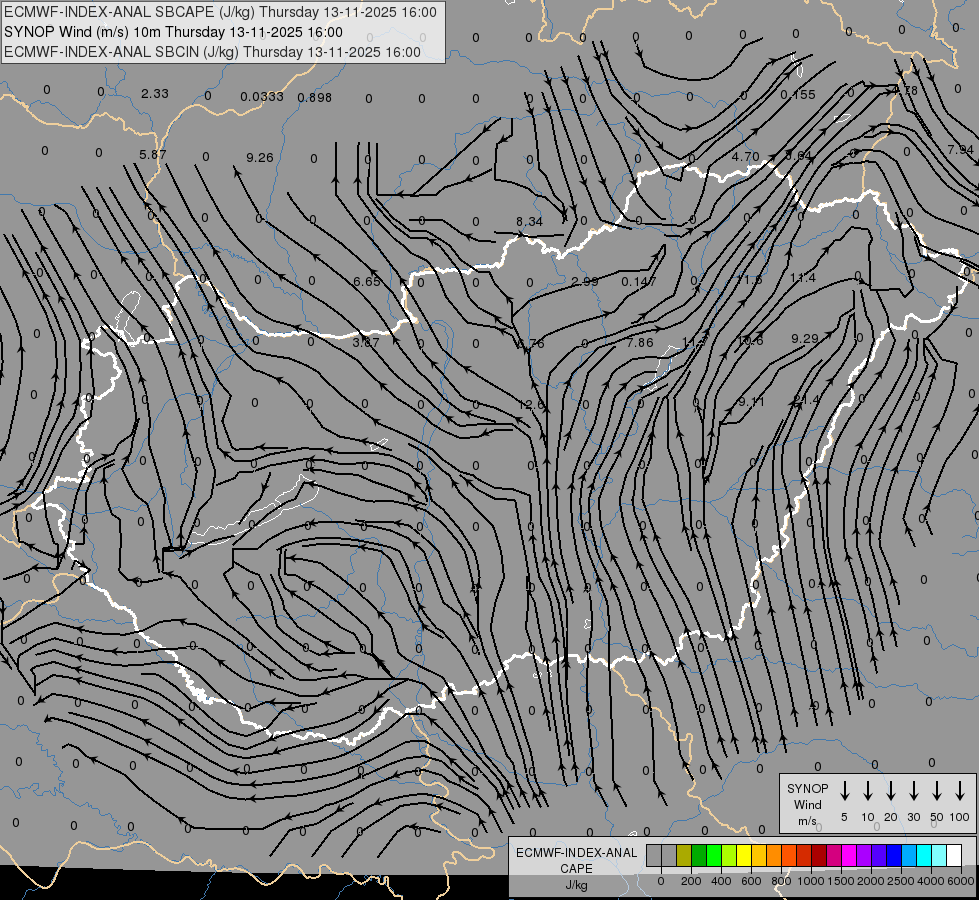Pick the white swatch ending the CAPE scale
The image size is (979, 900).
pyautogui.click(x=954, y=856)
